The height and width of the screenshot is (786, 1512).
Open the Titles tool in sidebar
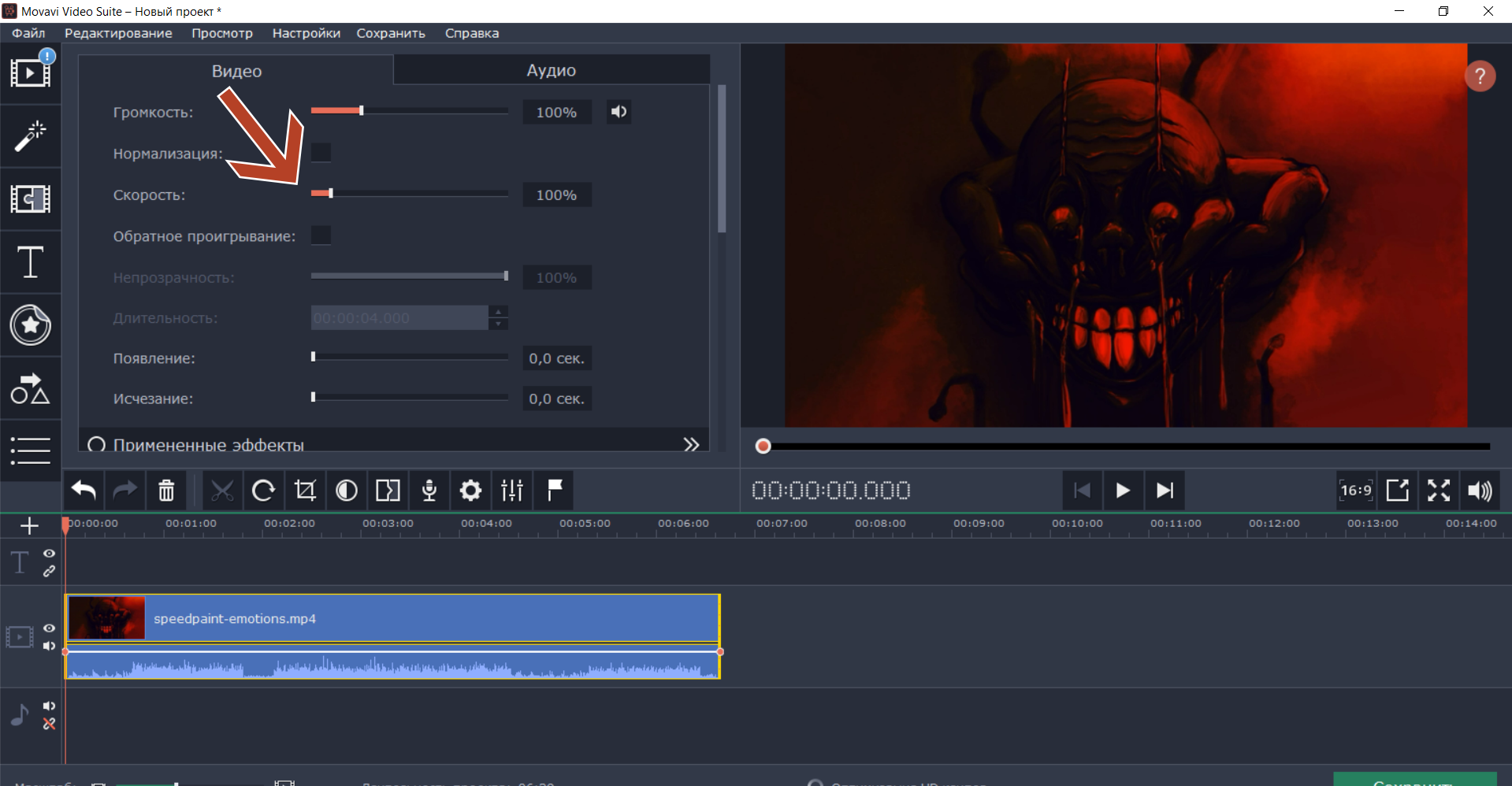[x=30, y=262]
